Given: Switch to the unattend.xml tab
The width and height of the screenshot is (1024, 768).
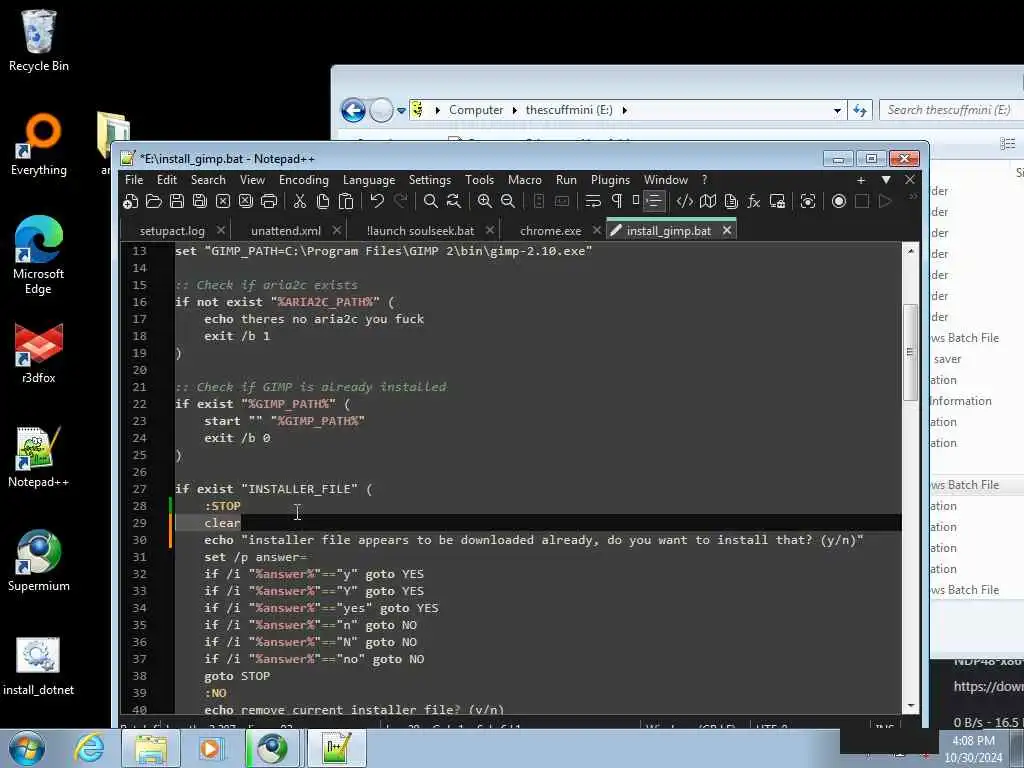Looking at the screenshot, I should [x=285, y=231].
